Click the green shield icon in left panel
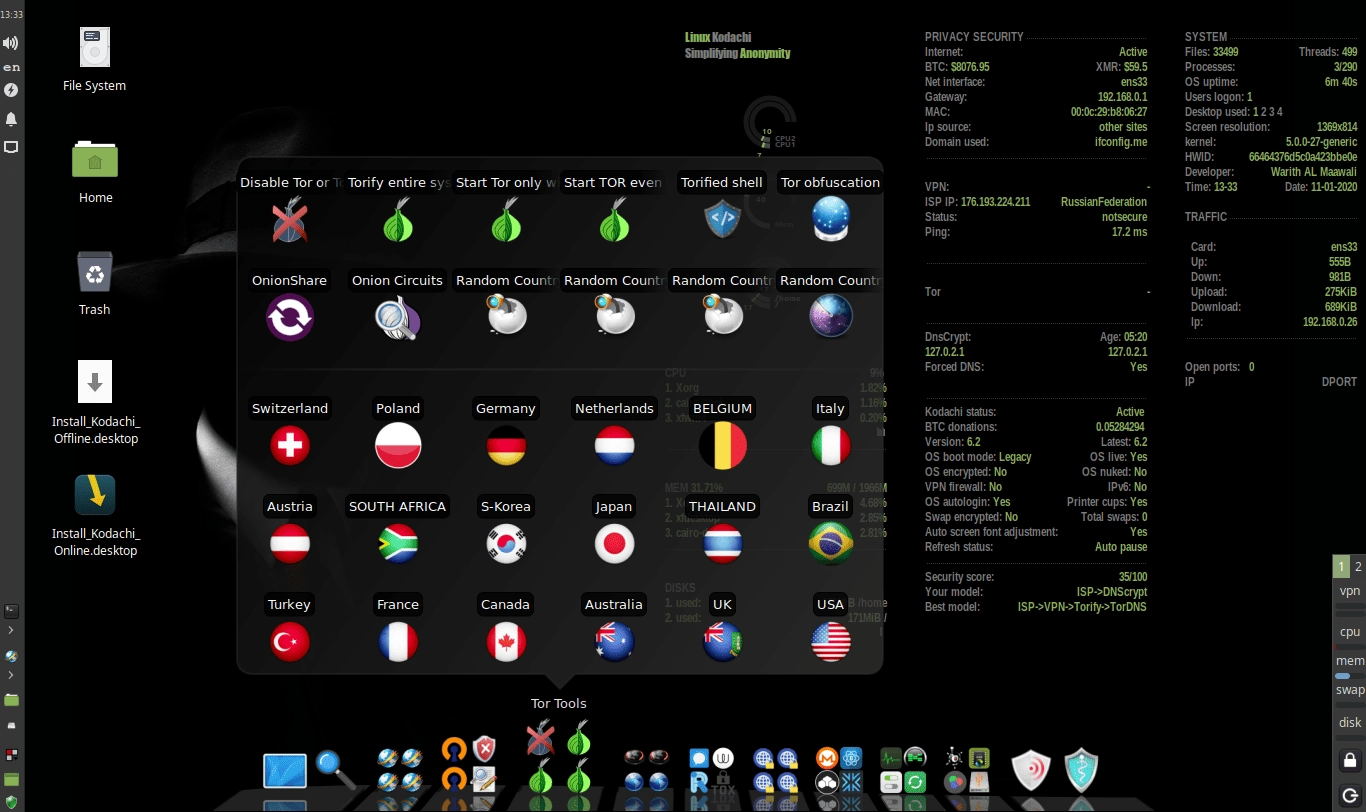1366x812 pixels. (x=11, y=802)
